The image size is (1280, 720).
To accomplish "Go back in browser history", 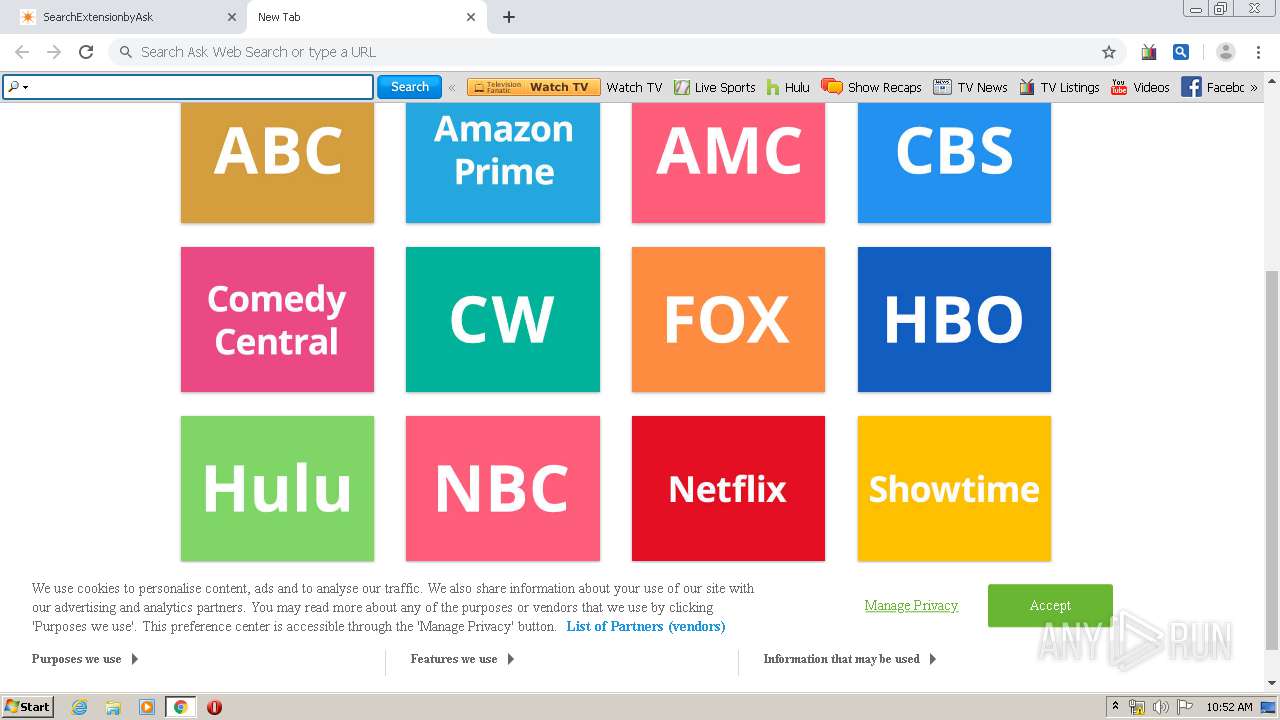I will coord(22,52).
